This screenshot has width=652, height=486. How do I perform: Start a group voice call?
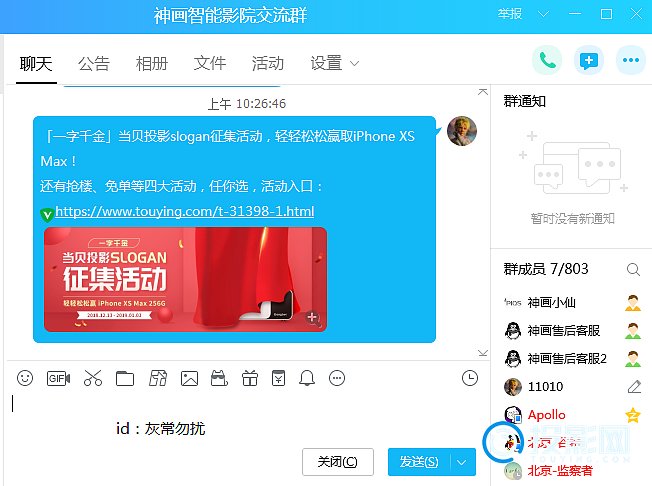(x=547, y=60)
